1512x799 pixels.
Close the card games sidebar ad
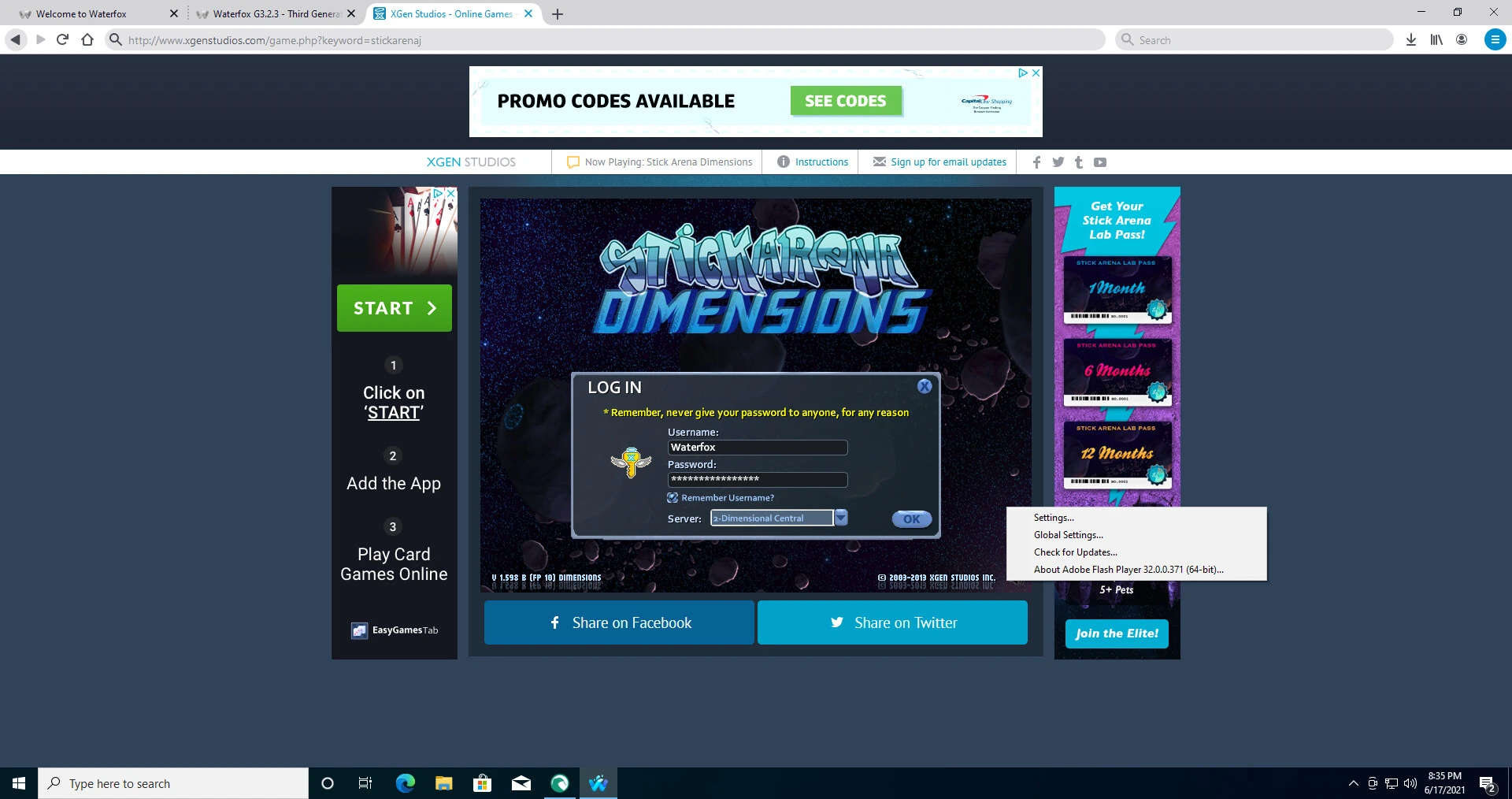[451, 193]
